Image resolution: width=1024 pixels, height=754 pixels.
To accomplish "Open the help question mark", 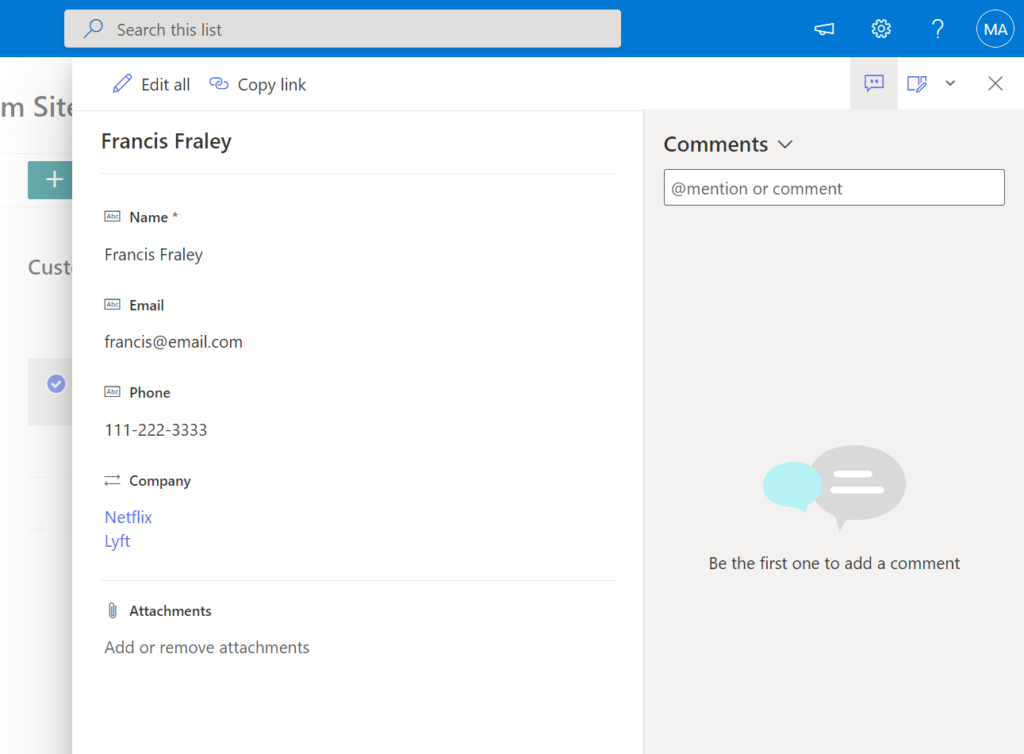I will click(937, 29).
